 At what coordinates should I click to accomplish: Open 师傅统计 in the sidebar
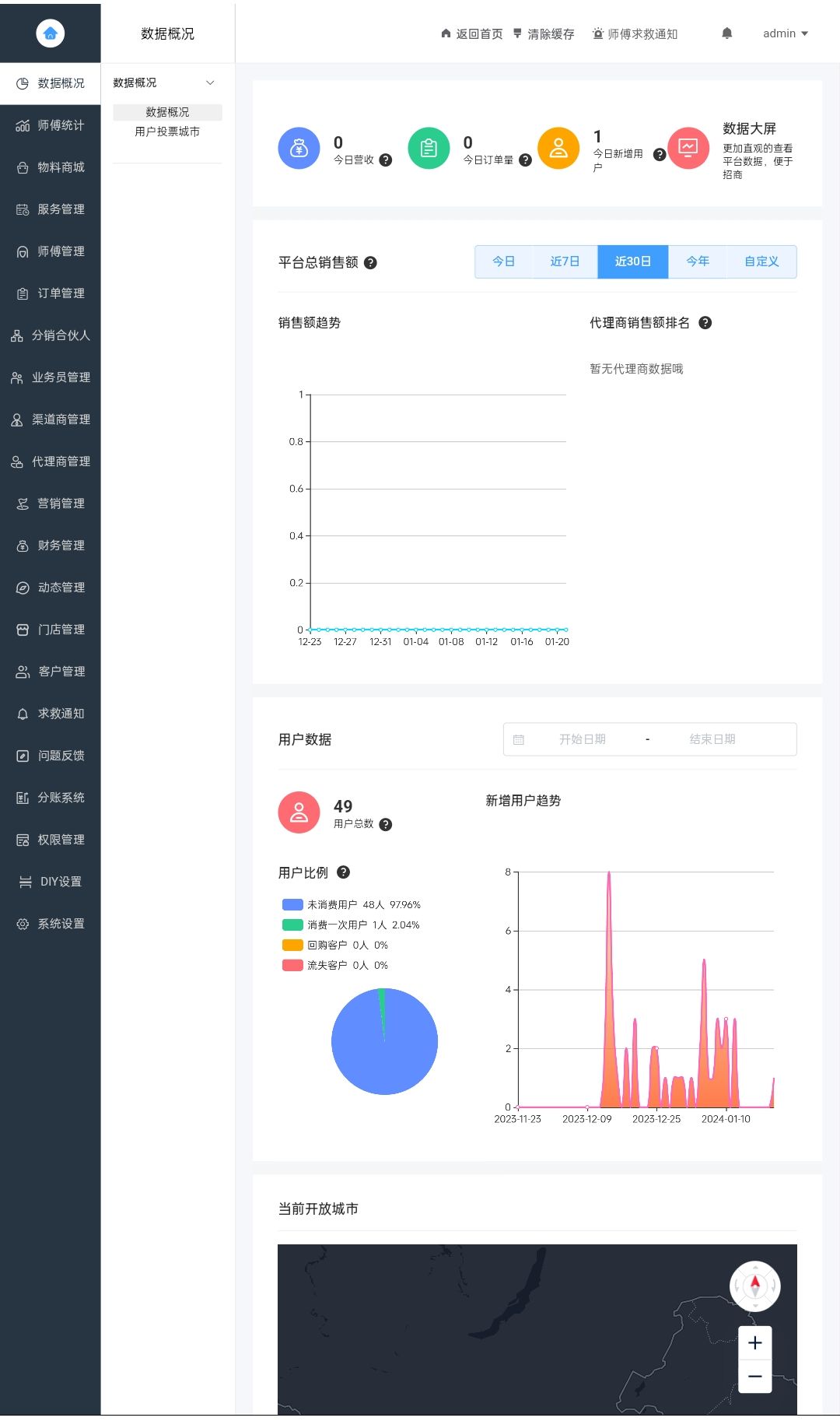coord(51,125)
